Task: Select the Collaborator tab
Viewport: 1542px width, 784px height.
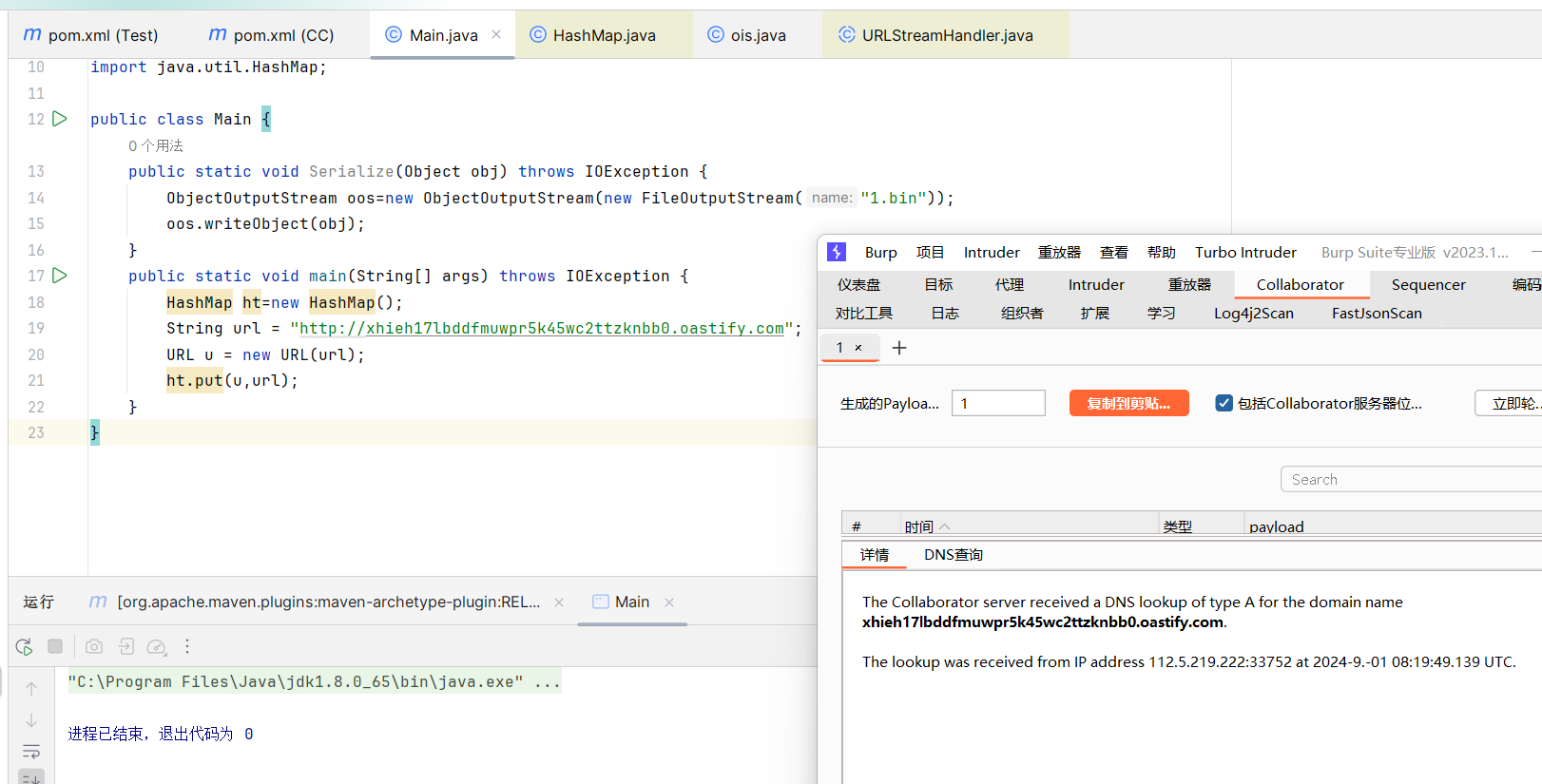Action: [x=1301, y=285]
